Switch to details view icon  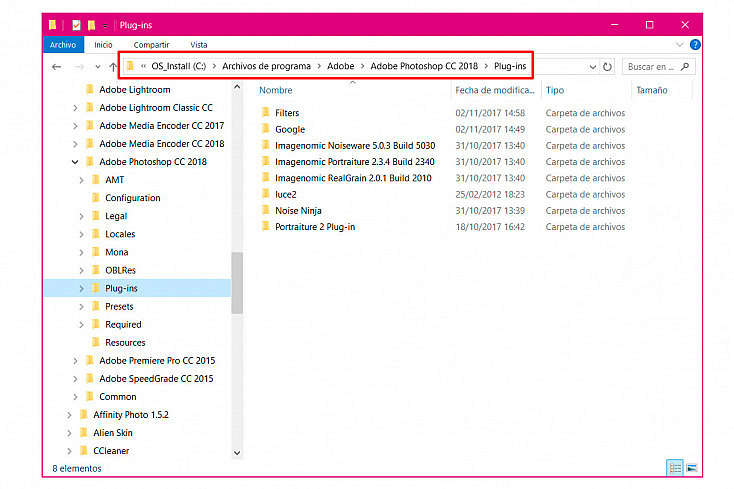(675, 468)
